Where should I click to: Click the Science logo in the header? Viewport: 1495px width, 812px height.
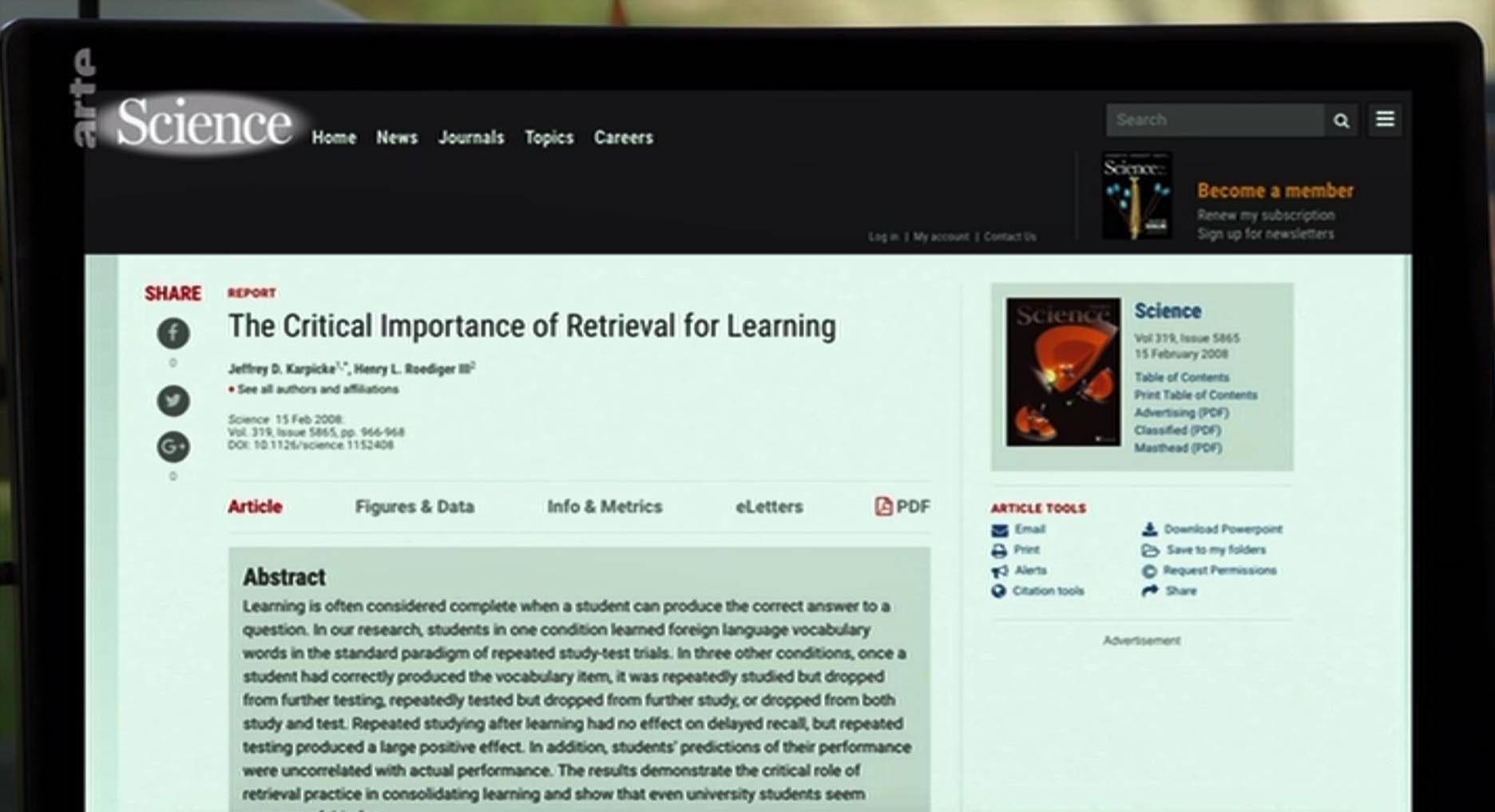tap(204, 124)
